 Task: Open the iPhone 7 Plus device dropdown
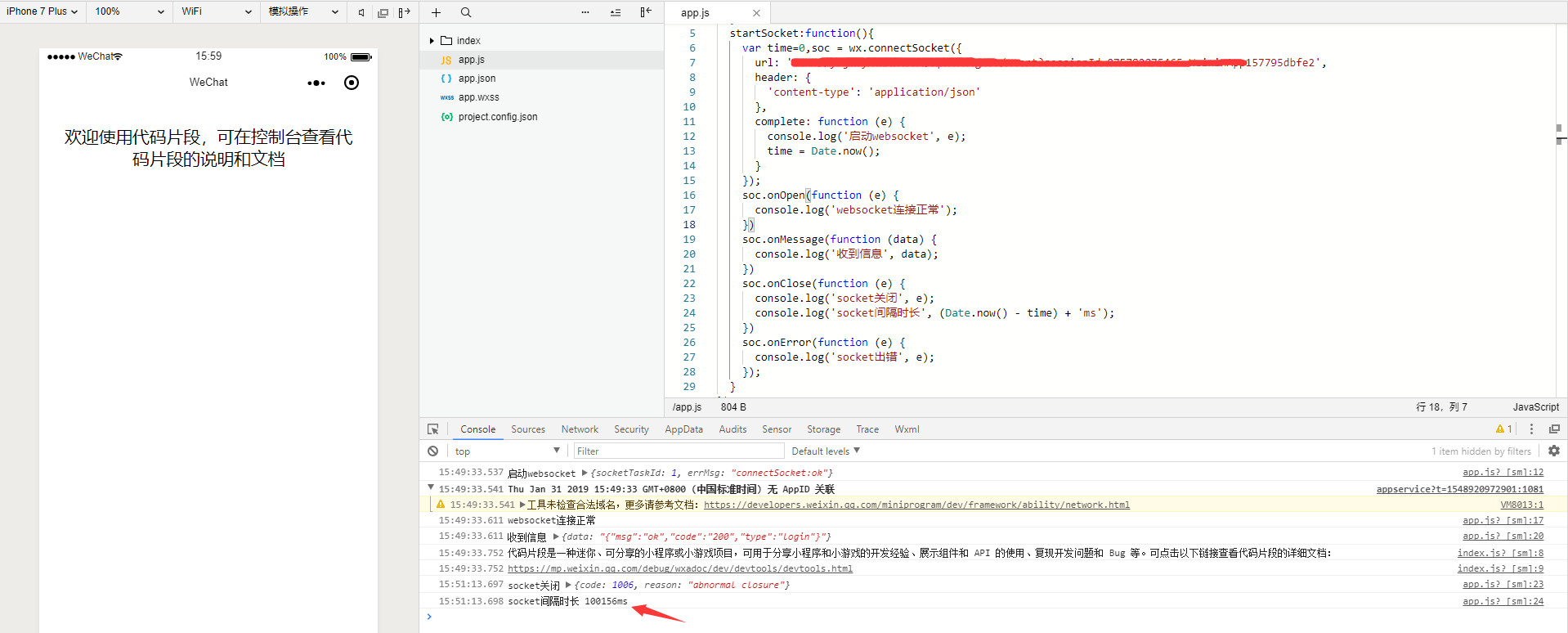pyautogui.click(x=43, y=11)
